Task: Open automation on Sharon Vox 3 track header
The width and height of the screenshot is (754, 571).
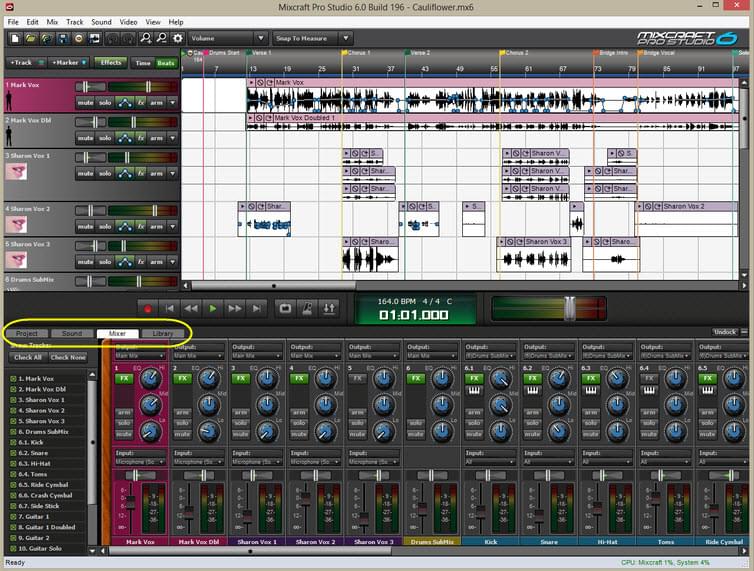Action: [x=125, y=262]
